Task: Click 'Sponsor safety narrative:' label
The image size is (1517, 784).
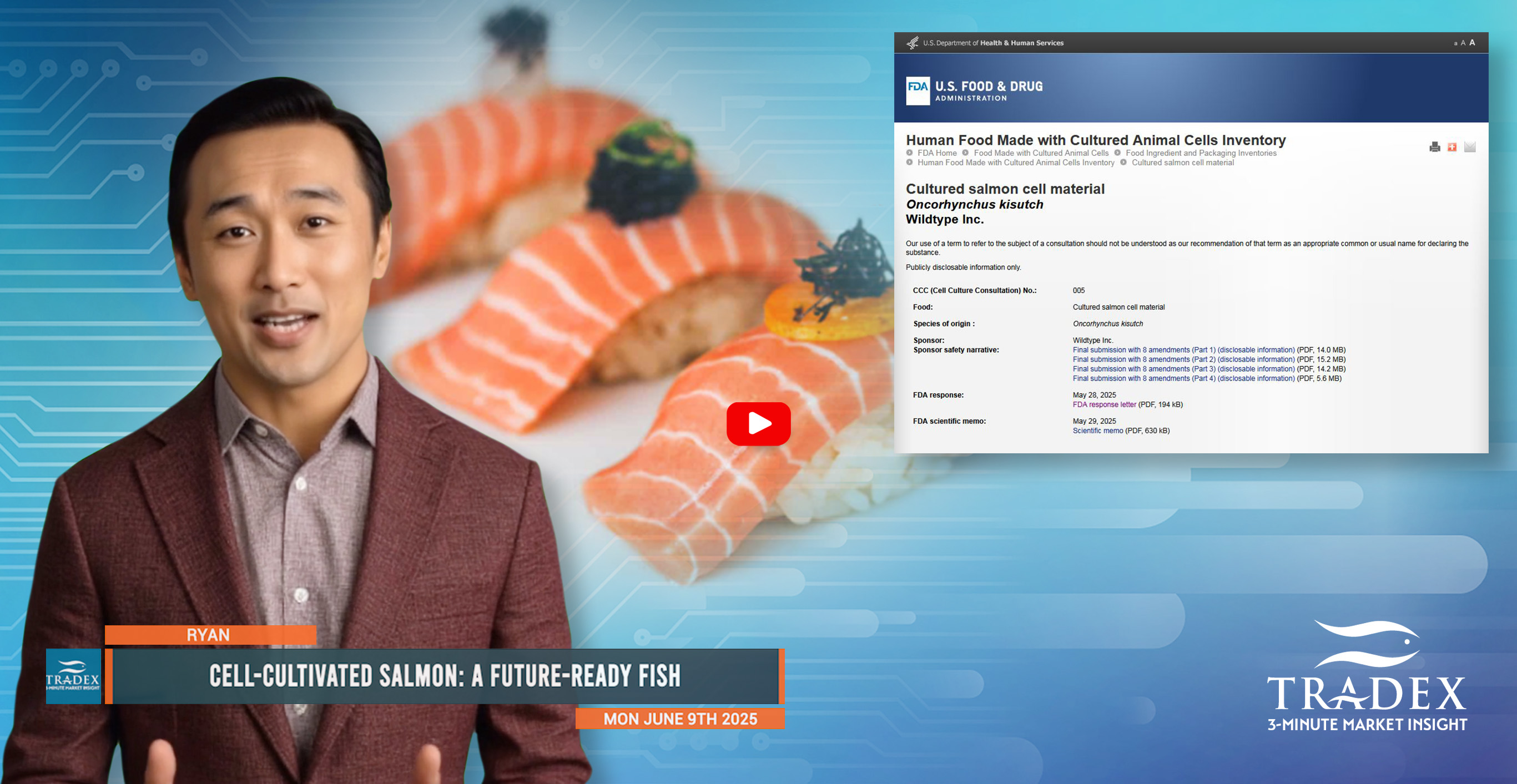Action: point(956,350)
